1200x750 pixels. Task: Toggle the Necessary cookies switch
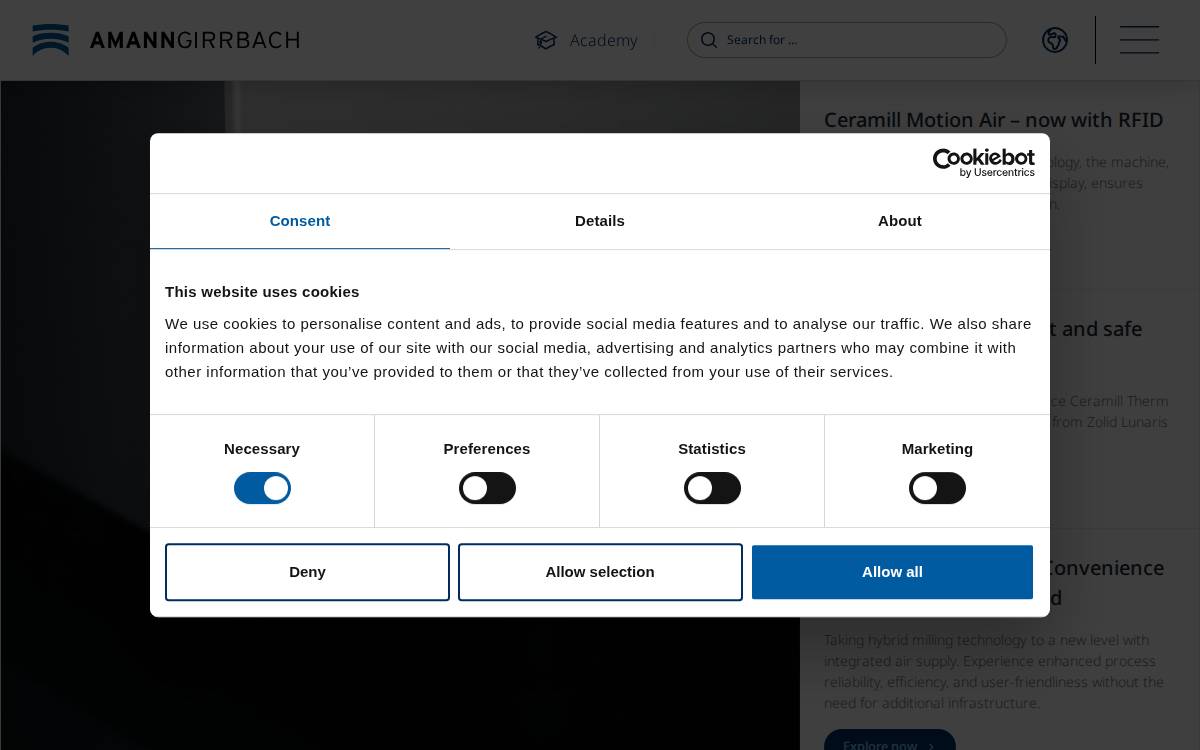(x=262, y=488)
